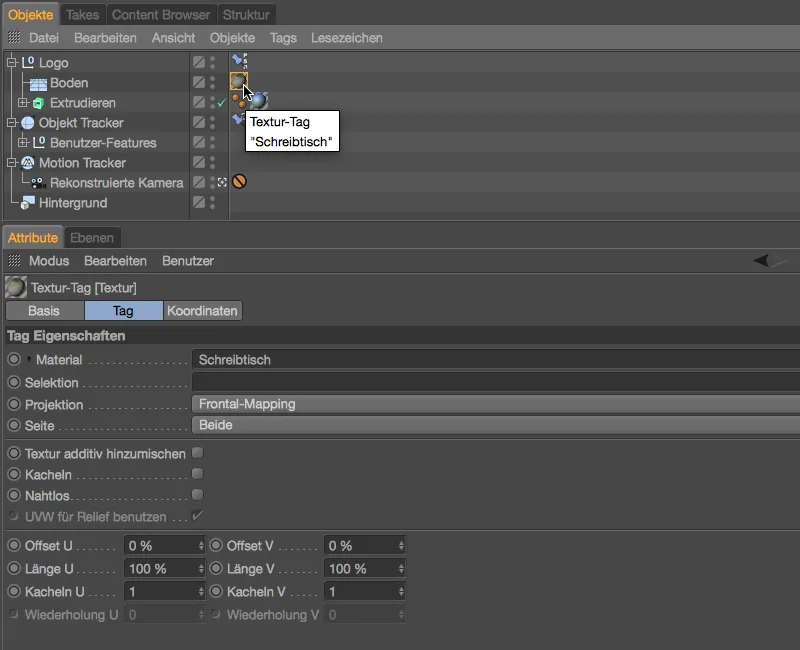The width and height of the screenshot is (800, 650).
Task: Expand Benutzer-Features children
Action: (22, 142)
